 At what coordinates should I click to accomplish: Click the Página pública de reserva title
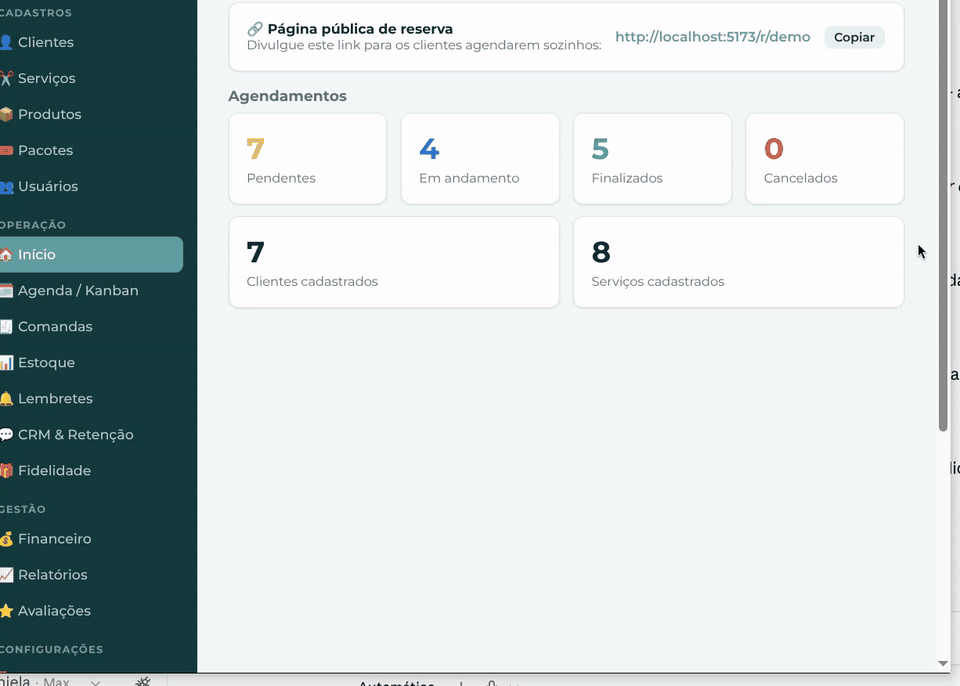pyautogui.click(x=360, y=29)
